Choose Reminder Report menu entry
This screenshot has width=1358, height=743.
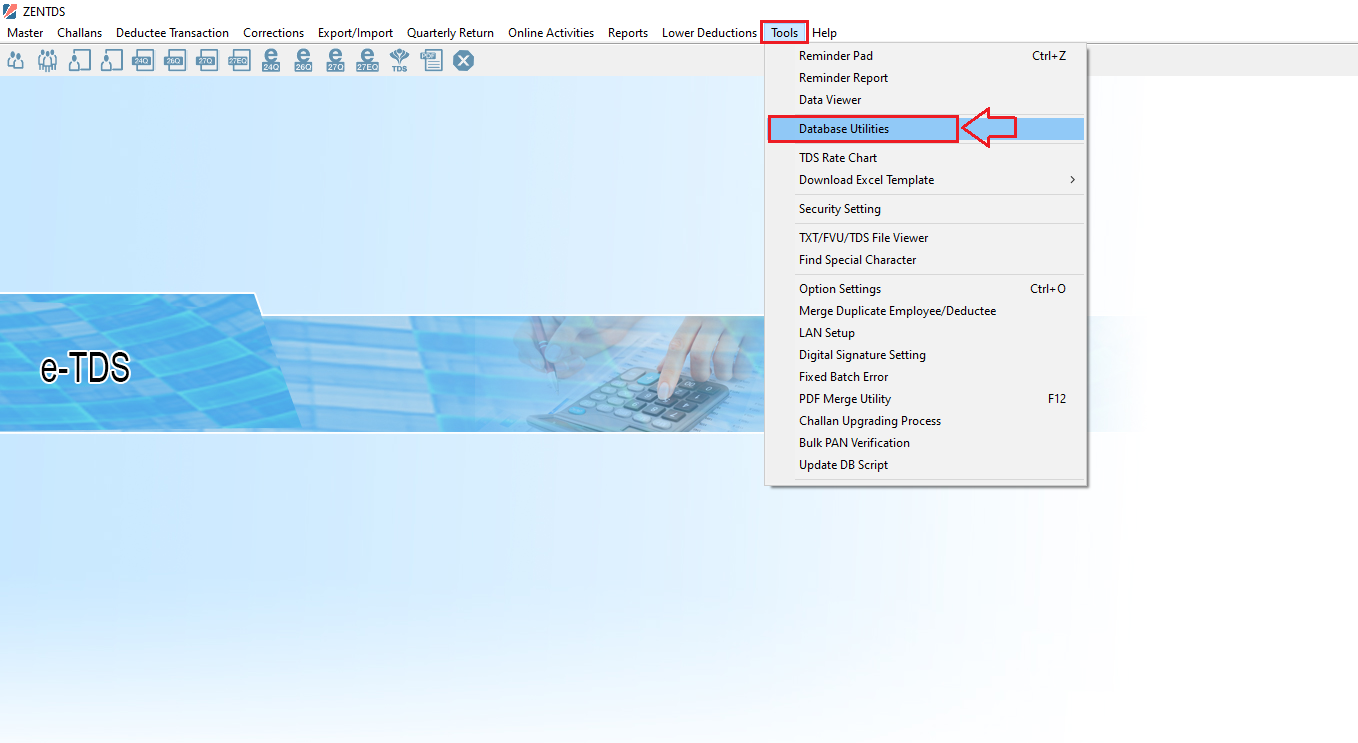click(926, 78)
